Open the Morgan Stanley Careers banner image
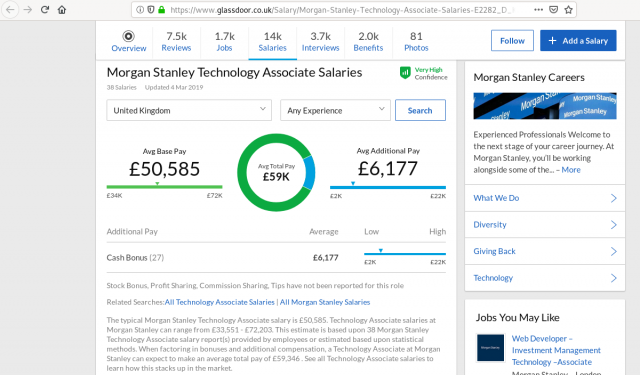This screenshot has height=375, width=640. click(x=545, y=106)
